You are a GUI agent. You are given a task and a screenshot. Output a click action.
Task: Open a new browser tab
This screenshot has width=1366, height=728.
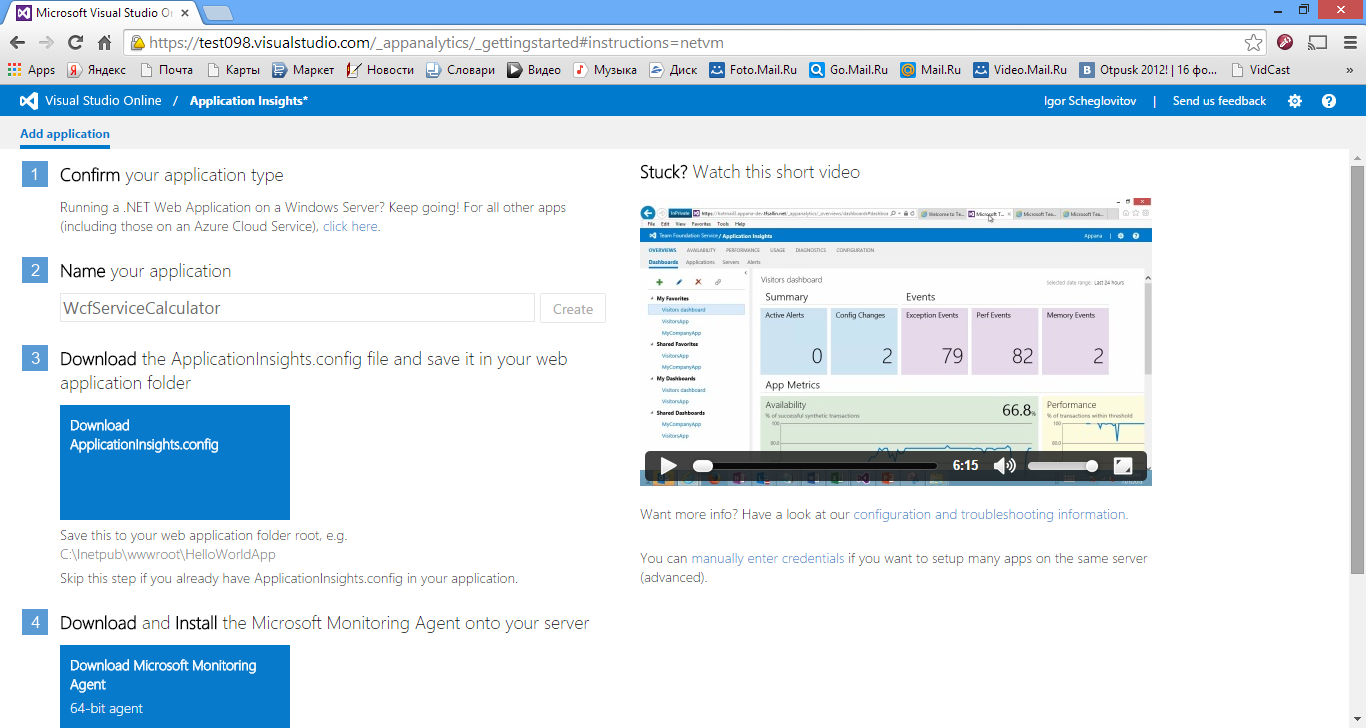pos(218,13)
